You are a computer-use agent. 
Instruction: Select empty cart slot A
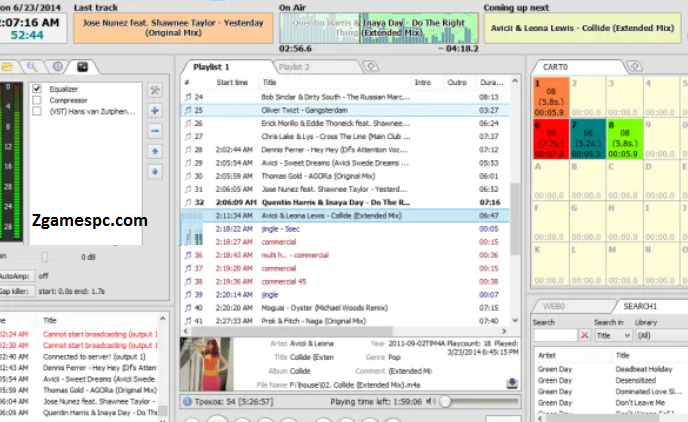point(551,180)
